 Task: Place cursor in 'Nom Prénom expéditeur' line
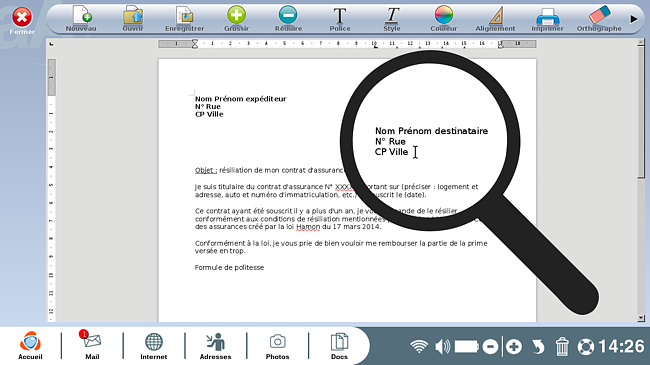pos(240,99)
